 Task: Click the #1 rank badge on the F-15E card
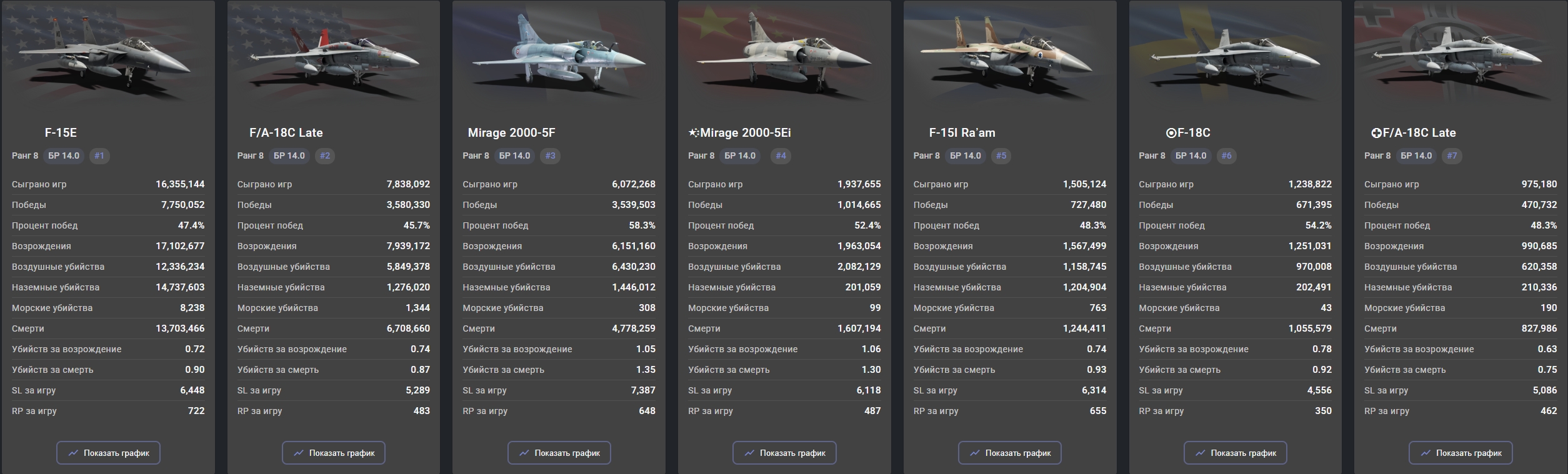(99, 156)
